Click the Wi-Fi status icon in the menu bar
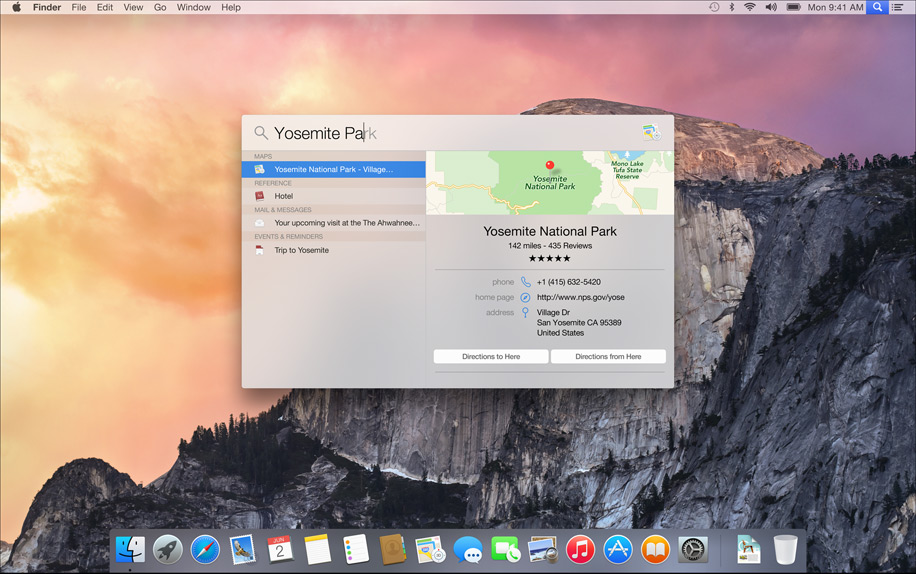Viewport: 916px width, 574px height. tap(749, 7)
